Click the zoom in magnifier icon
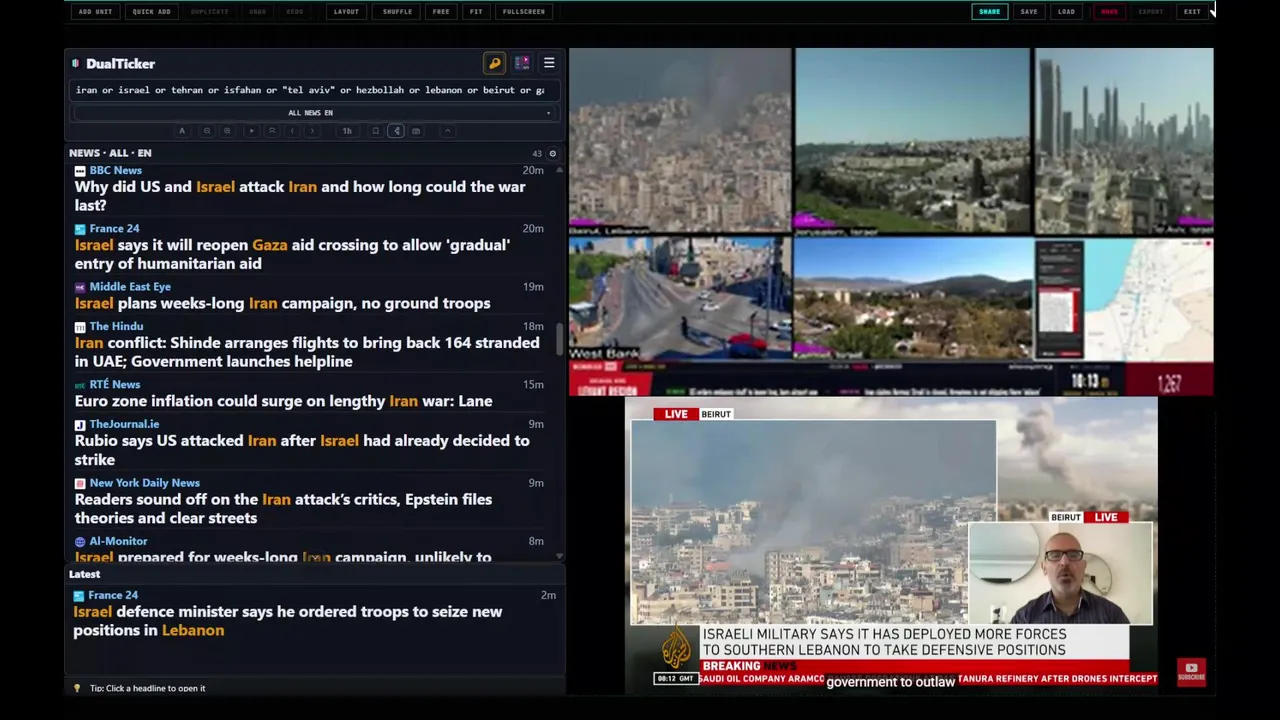This screenshot has height=720, width=1280. tap(227, 131)
